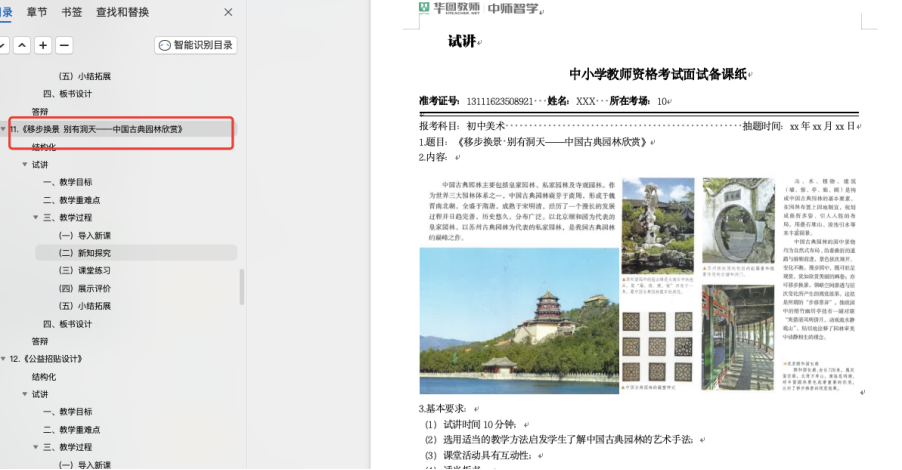Collapse the 试讲 node under section 11
Image resolution: width=902 pixels, height=470 pixels.
[x=25, y=164]
